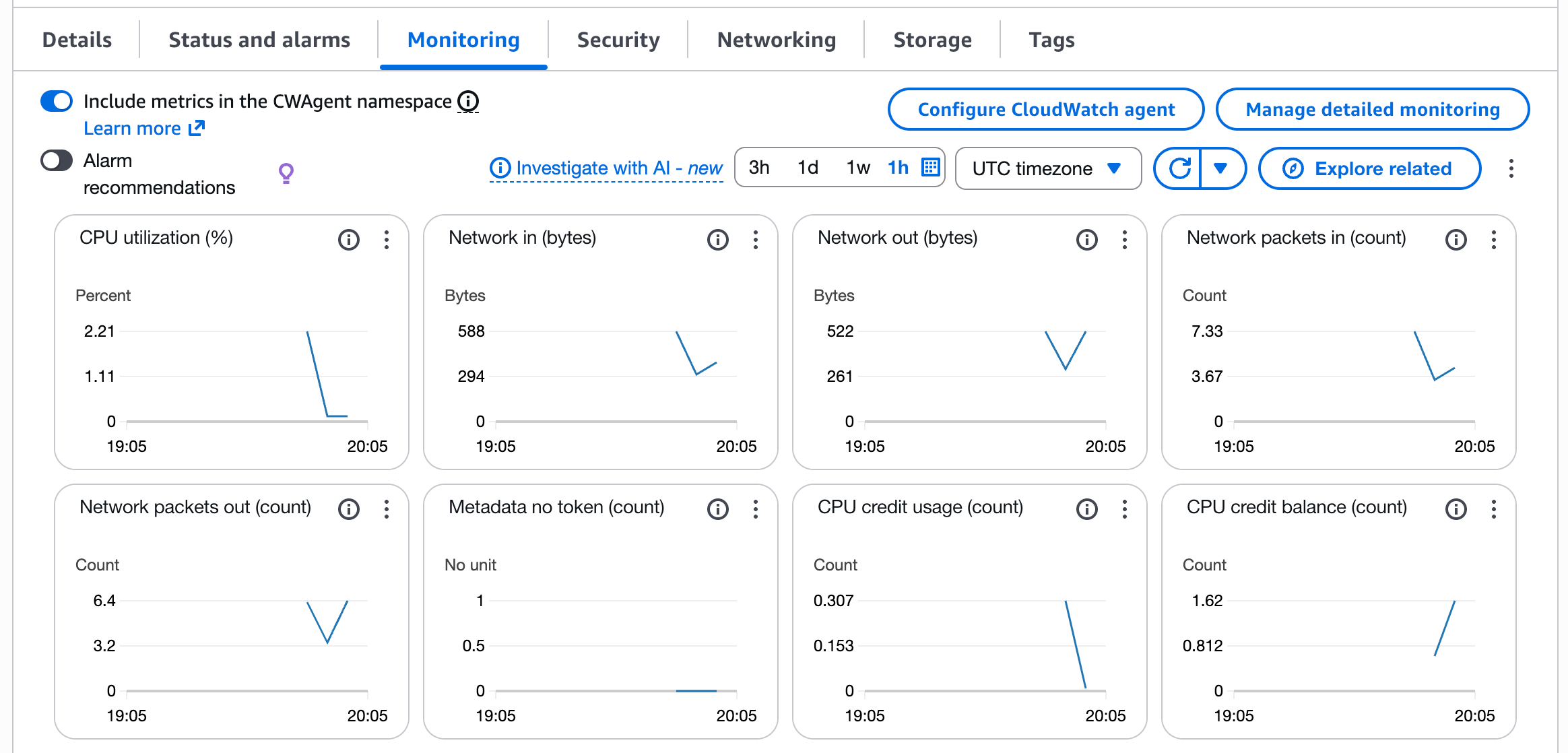Open options menu on Metadata no token chart

pyautogui.click(x=755, y=510)
